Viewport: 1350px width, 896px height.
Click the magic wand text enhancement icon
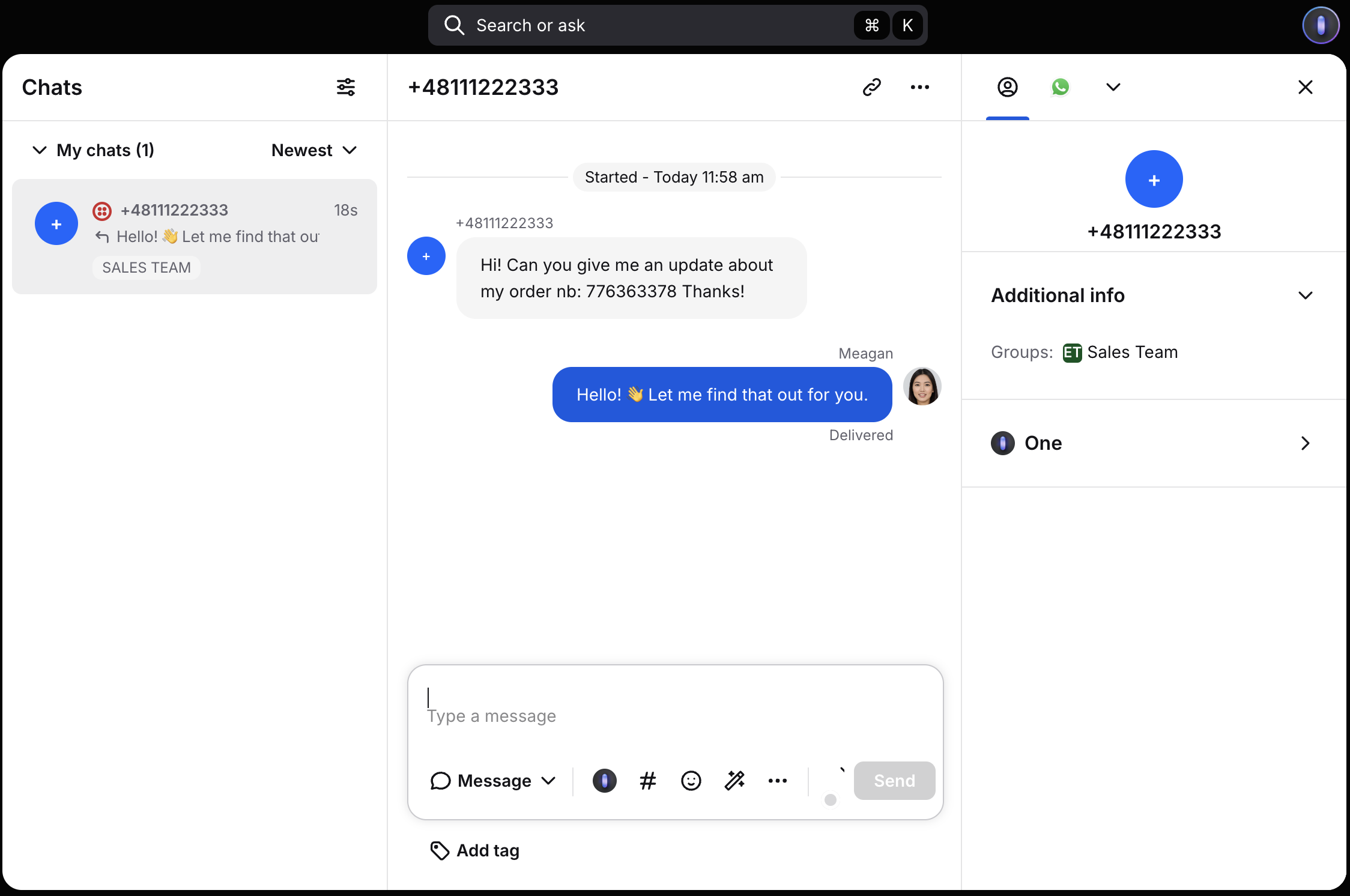pyautogui.click(x=734, y=781)
